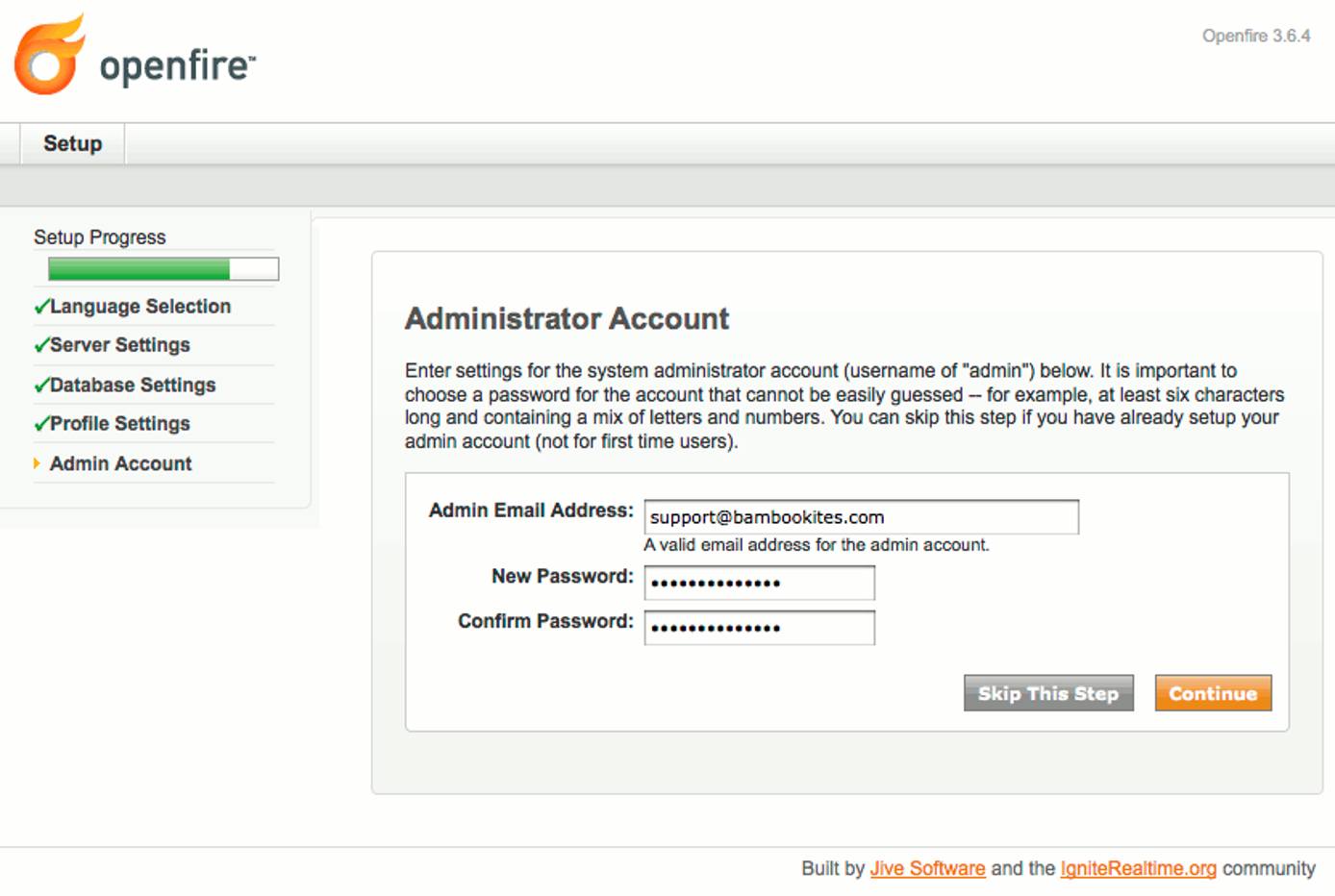This screenshot has height=896, width=1335.
Task: Visit the IgniteRealtime.org community link
Action: click(1139, 868)
